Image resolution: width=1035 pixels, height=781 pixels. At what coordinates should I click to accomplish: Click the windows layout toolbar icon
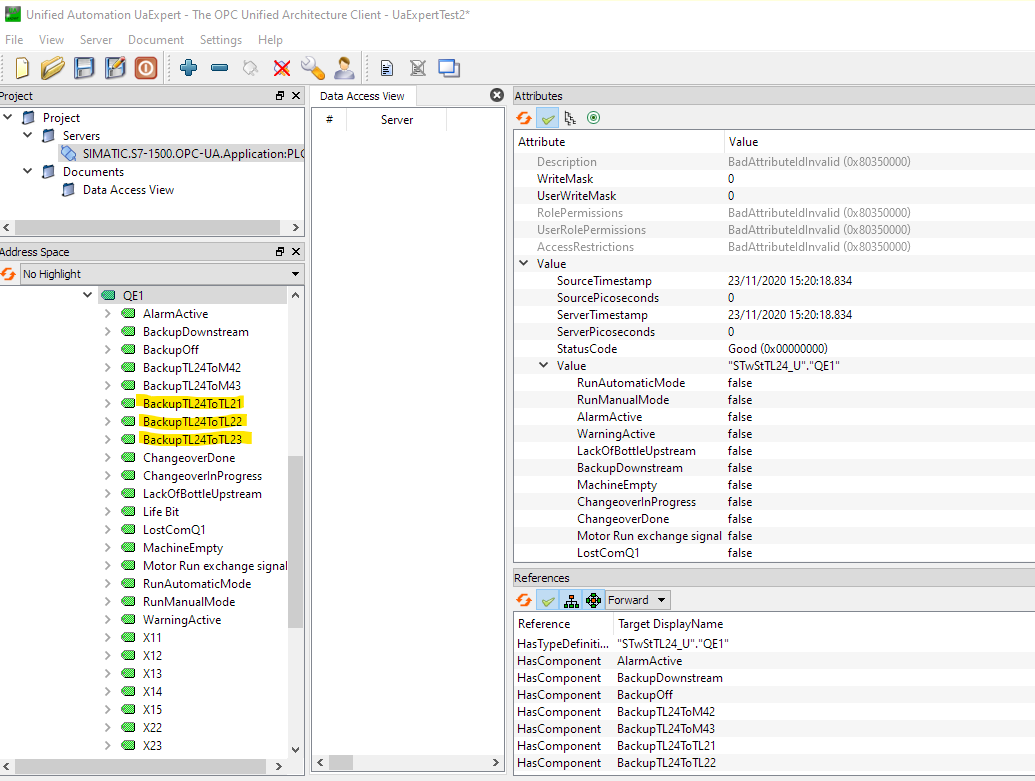pyautogui.click(x=449, y=67)
